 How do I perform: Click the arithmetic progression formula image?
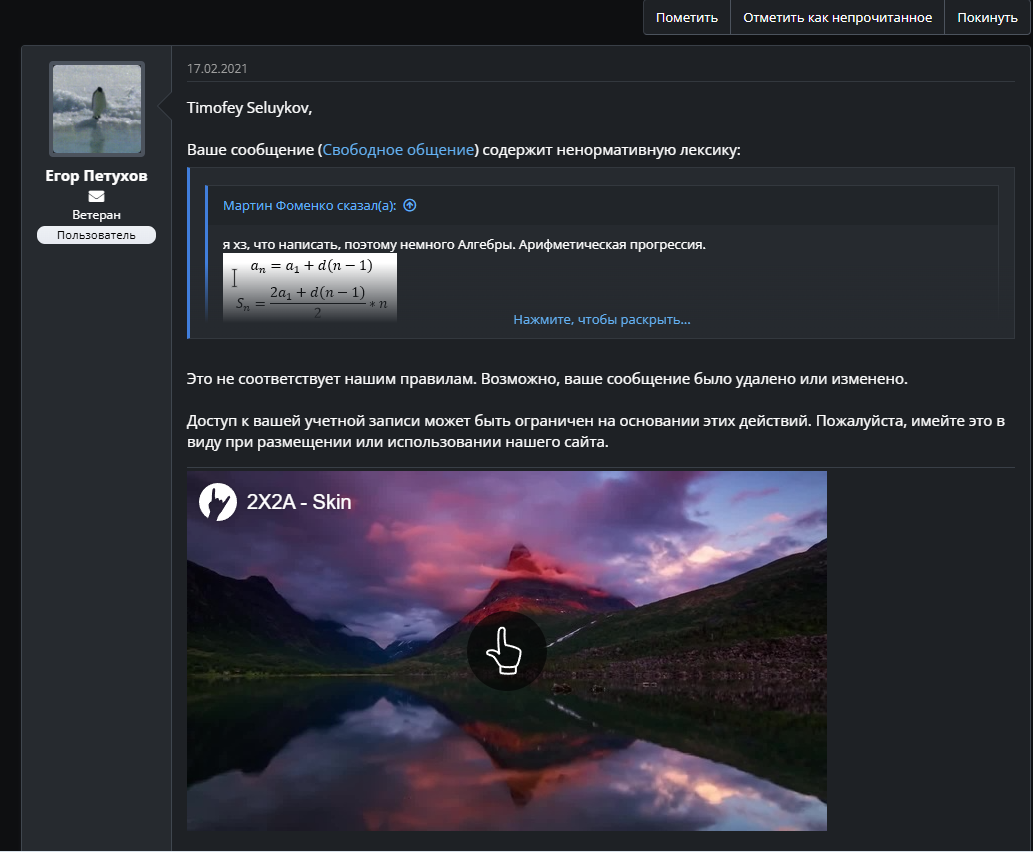pos(309,287)
